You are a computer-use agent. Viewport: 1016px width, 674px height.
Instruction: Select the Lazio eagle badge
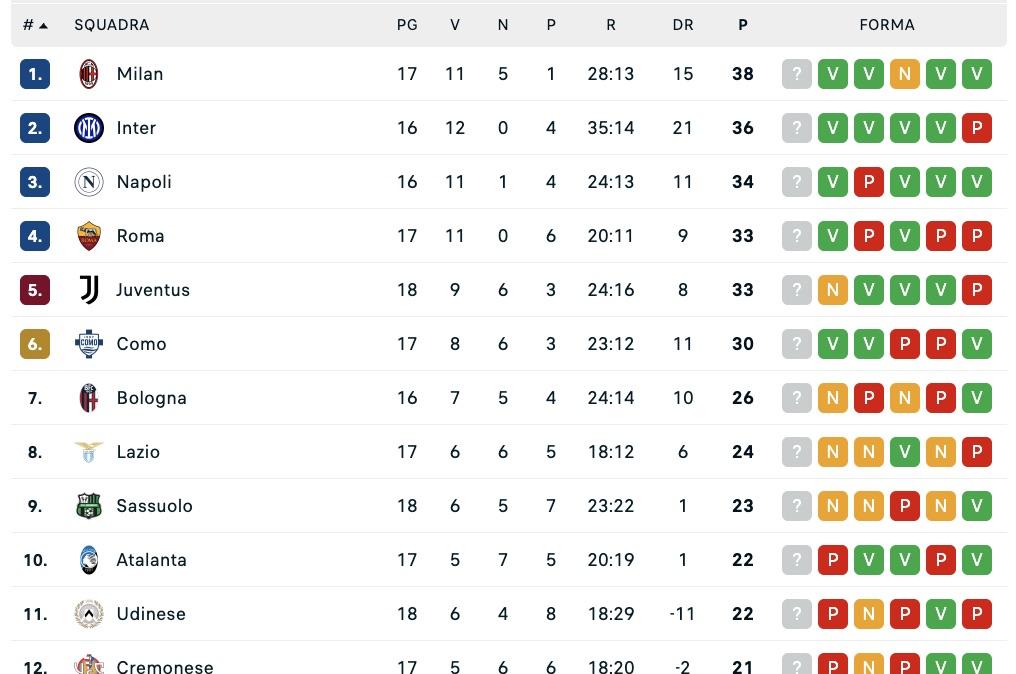(88, 451)
